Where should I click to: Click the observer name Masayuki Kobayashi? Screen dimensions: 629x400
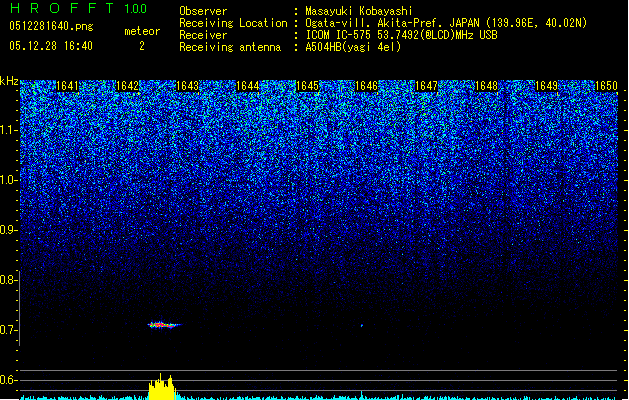tap(359, 11)
